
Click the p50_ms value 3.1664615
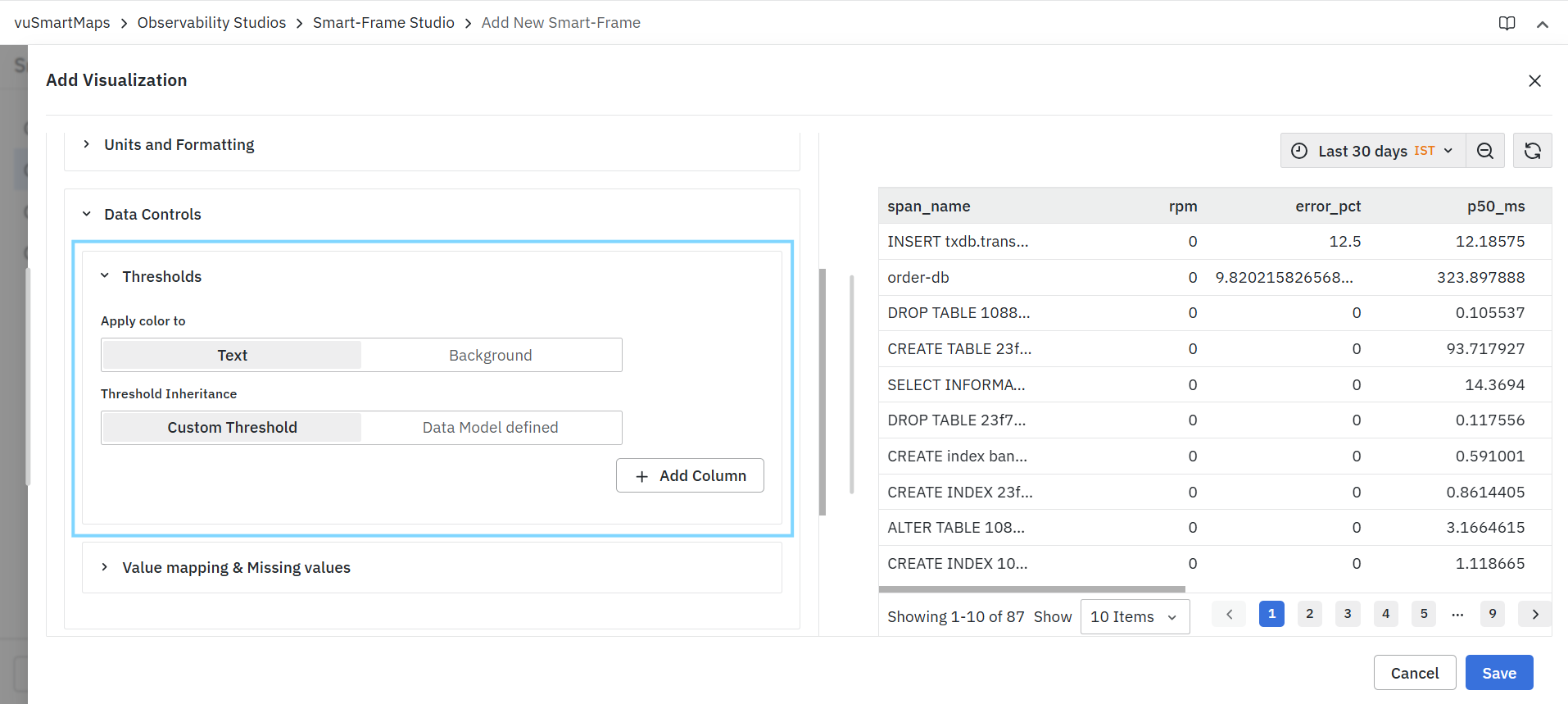point(1486,528)
